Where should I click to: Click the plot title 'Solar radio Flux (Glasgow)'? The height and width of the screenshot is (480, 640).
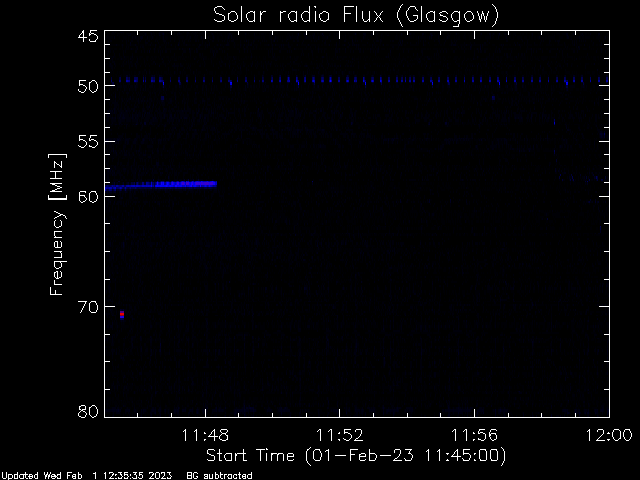356,15
